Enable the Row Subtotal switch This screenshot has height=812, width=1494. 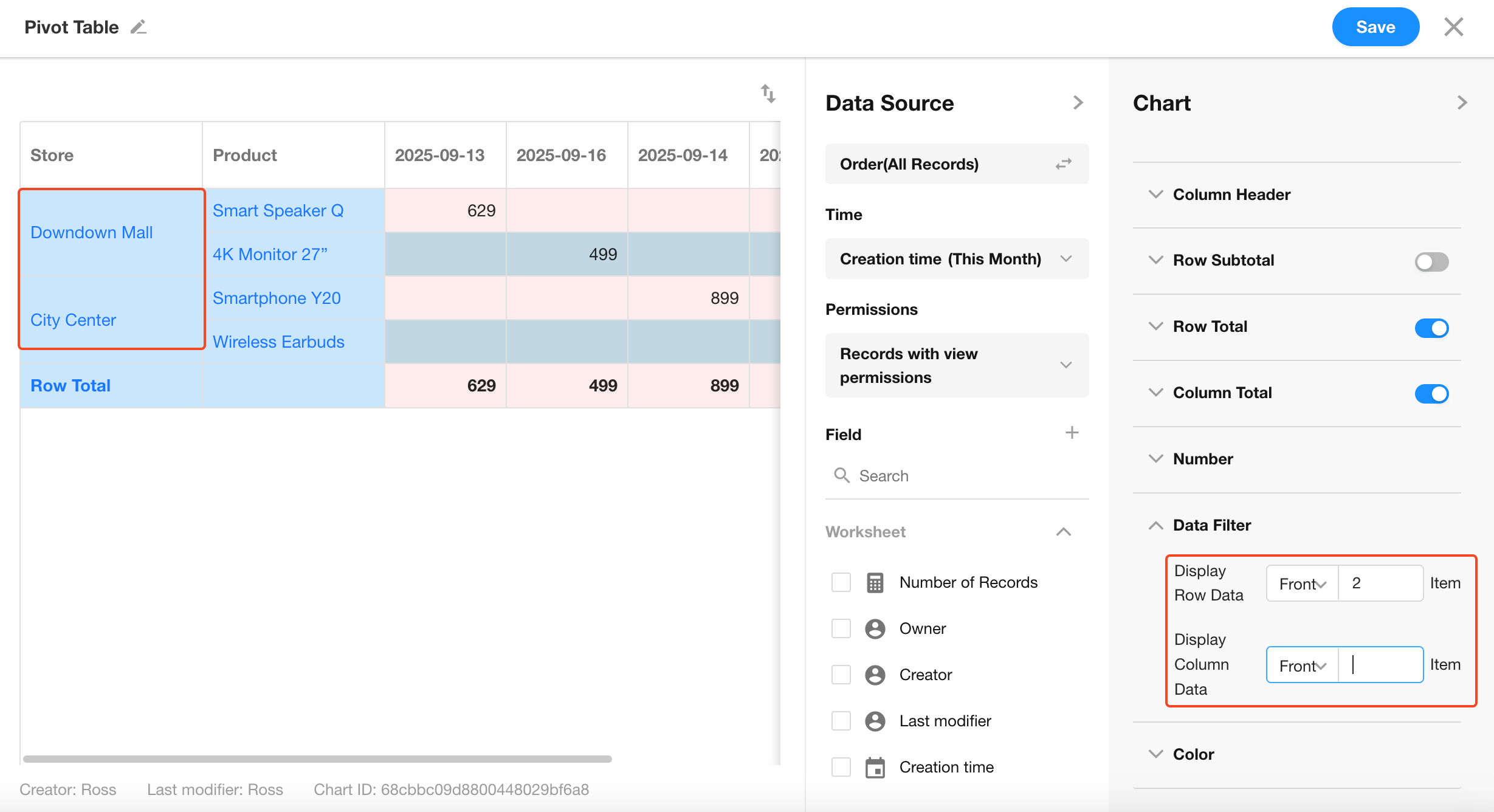pyautogui.click(x=1431, y=261)
